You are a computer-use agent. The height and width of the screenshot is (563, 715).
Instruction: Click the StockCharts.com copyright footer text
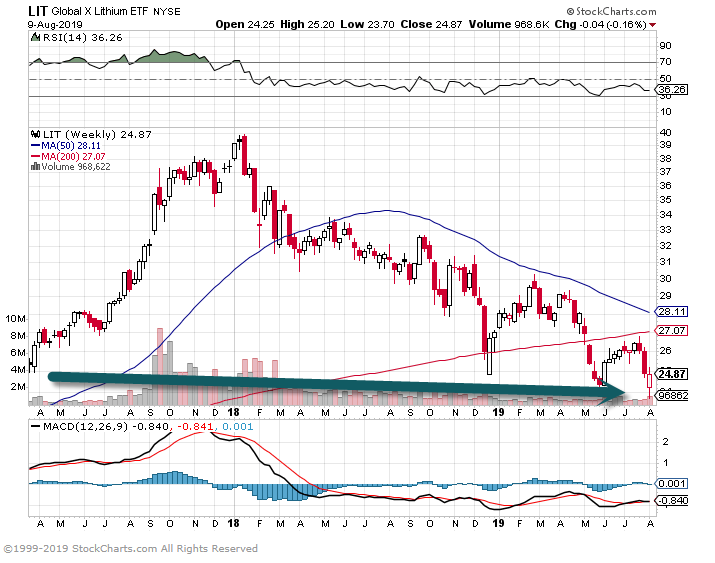point(130,548)
